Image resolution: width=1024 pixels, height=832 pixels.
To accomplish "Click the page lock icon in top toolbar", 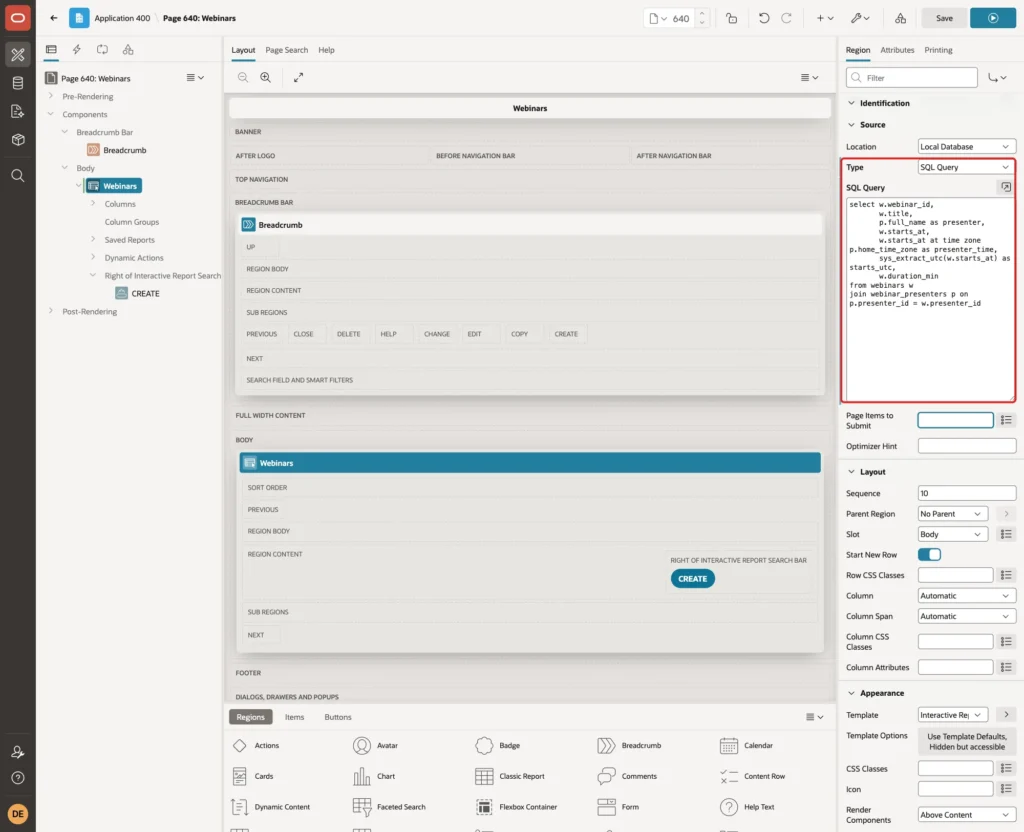I will (731, 18).
